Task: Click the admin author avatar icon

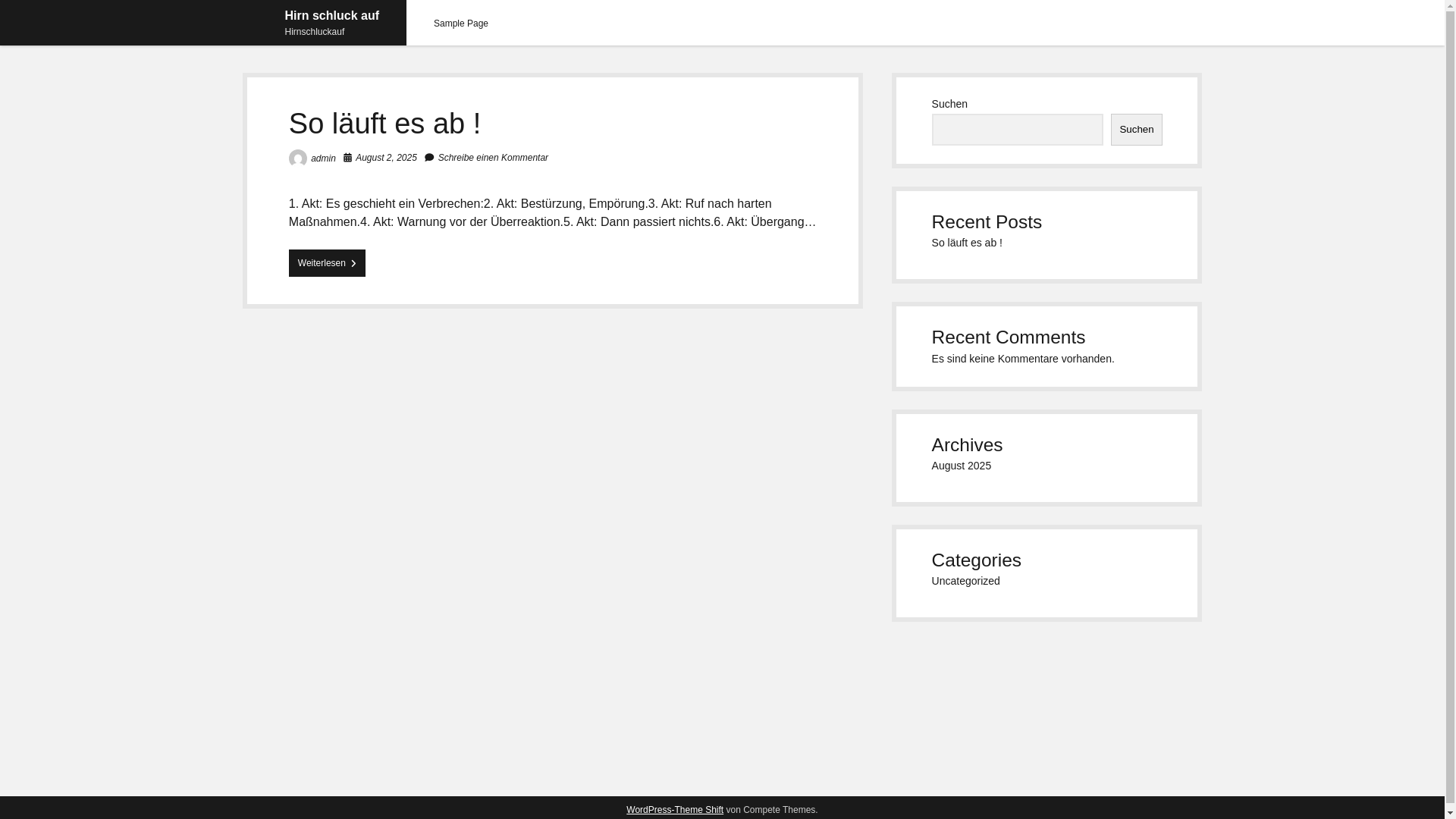Action: [x=298, y=158]
